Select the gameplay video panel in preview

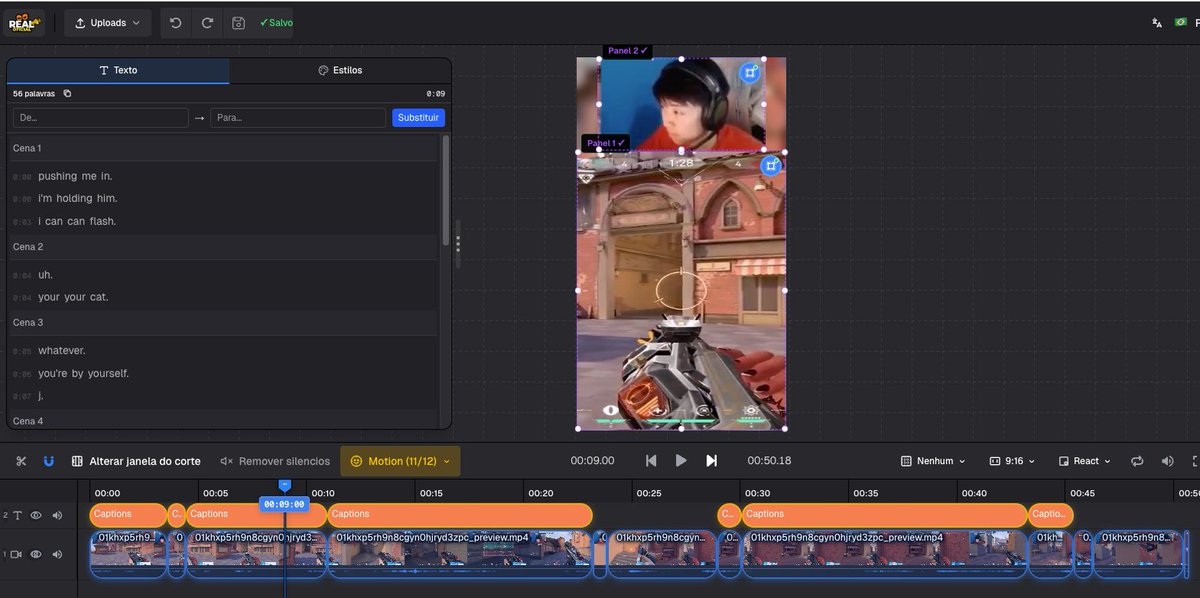tap(681, 290)
